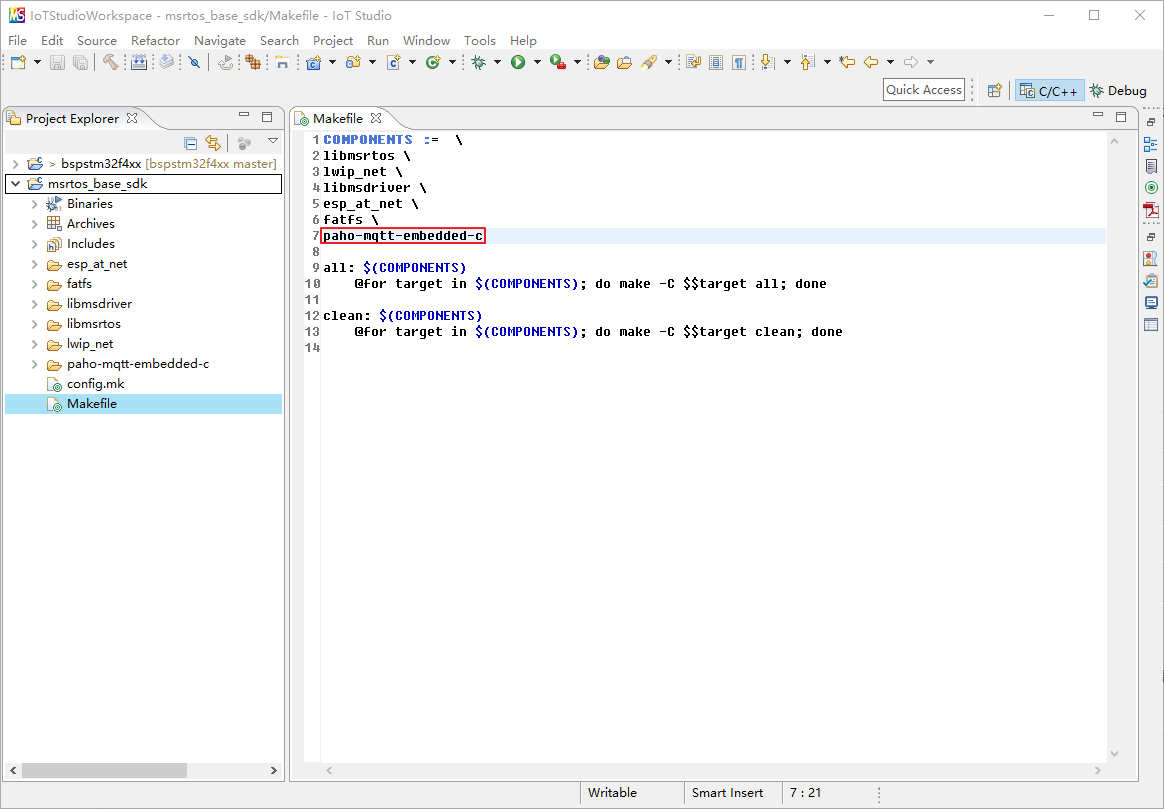
Task: Click Collapse All icon in Project Explorer
Action: (x=191, y=143)
